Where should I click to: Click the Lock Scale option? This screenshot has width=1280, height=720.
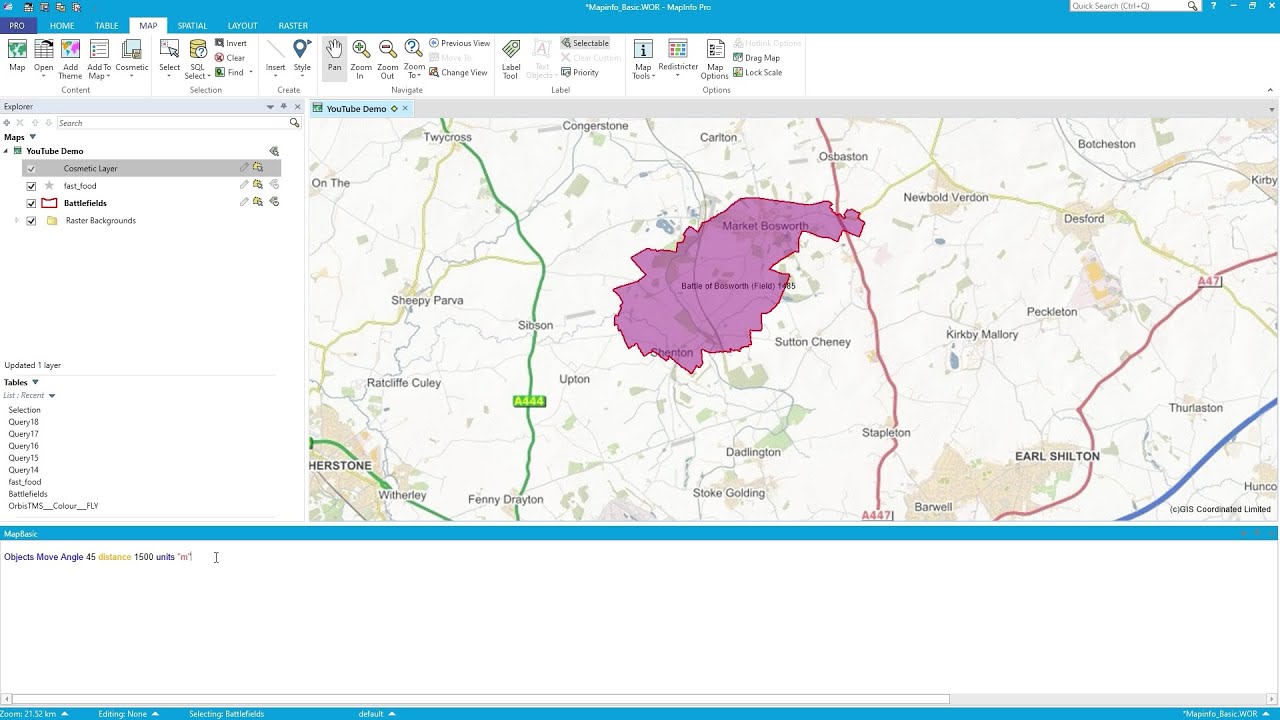[x=757, y=72]
